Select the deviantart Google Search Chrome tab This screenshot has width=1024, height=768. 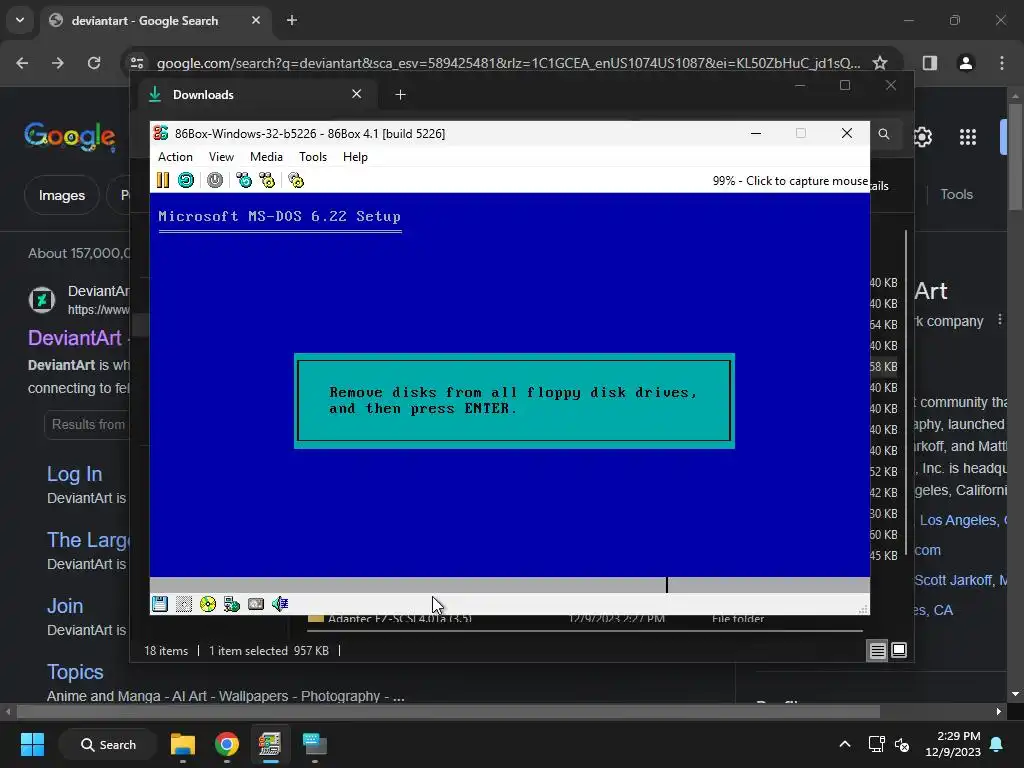156,21
